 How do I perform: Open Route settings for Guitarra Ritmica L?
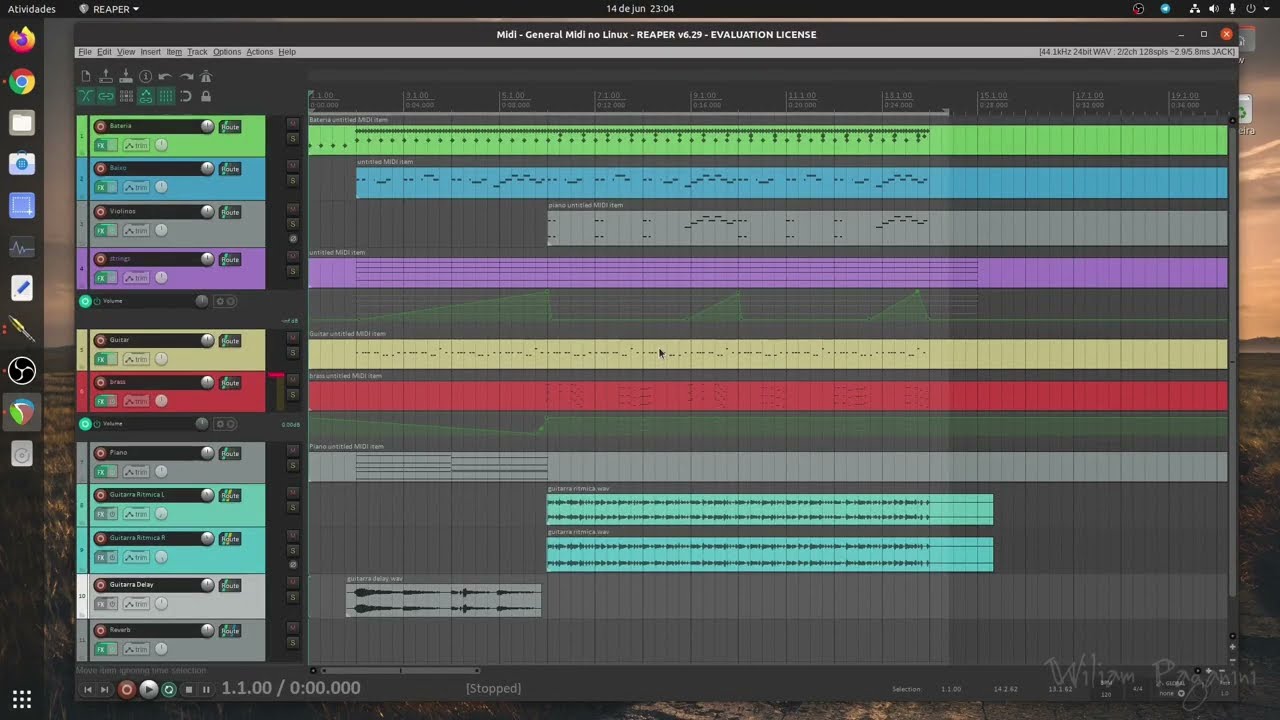point(231,495)
